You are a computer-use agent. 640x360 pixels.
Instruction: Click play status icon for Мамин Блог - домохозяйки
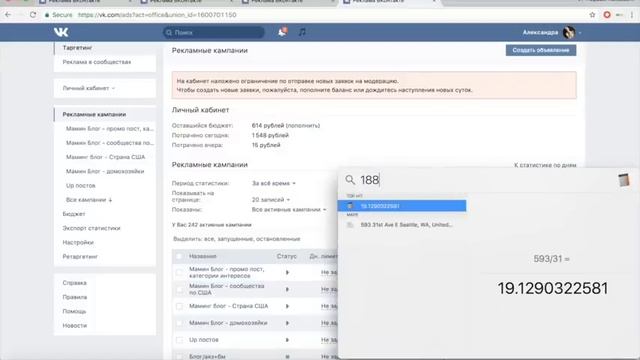click(x=287, y=323)
